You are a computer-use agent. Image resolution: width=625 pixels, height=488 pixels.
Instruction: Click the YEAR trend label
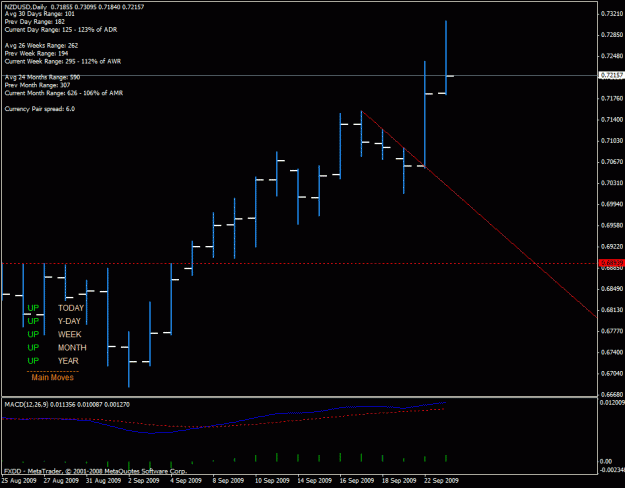click(68, 361)
